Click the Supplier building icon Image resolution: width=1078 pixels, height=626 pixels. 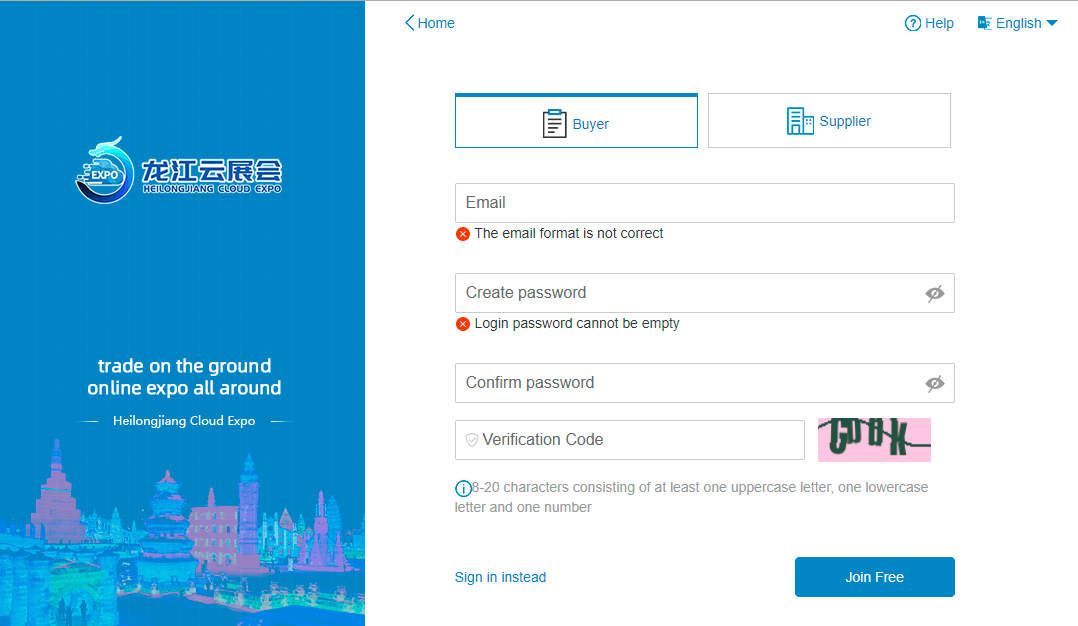tap(800, 121)
